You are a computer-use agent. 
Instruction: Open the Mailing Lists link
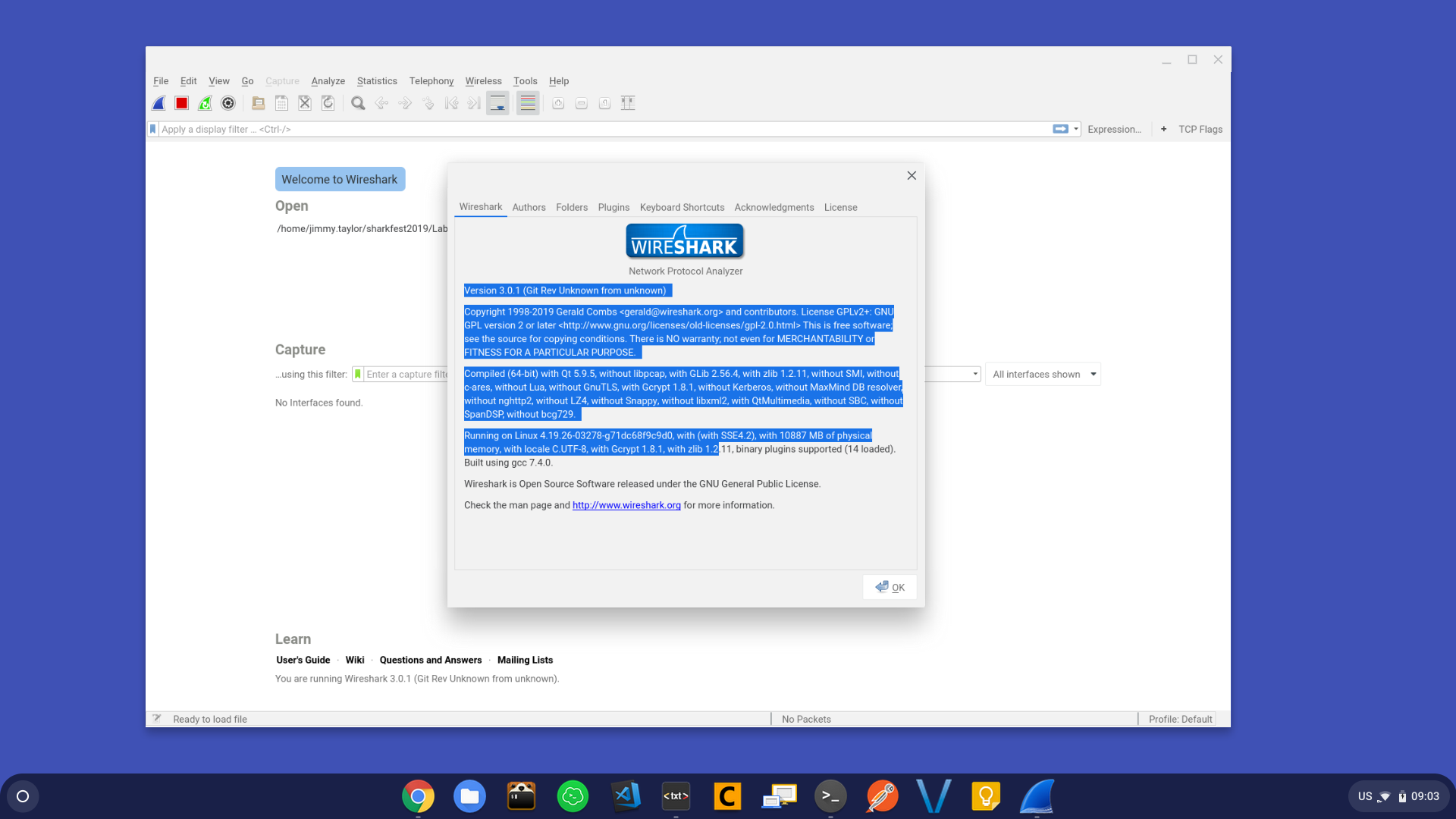(x=525, y=660)
